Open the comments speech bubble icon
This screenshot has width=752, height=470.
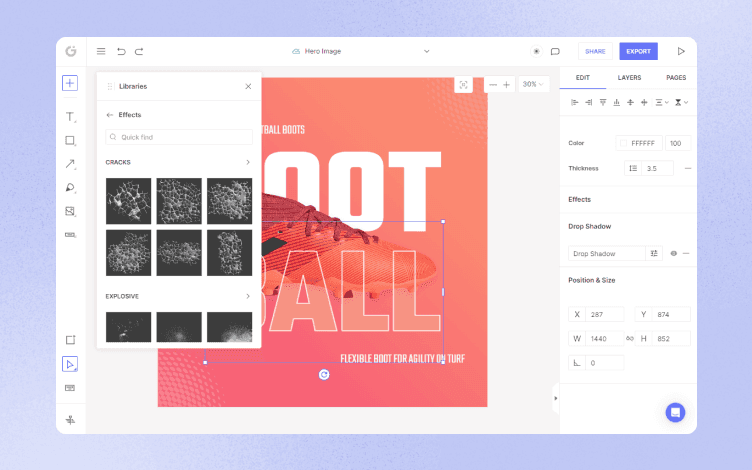555,51
